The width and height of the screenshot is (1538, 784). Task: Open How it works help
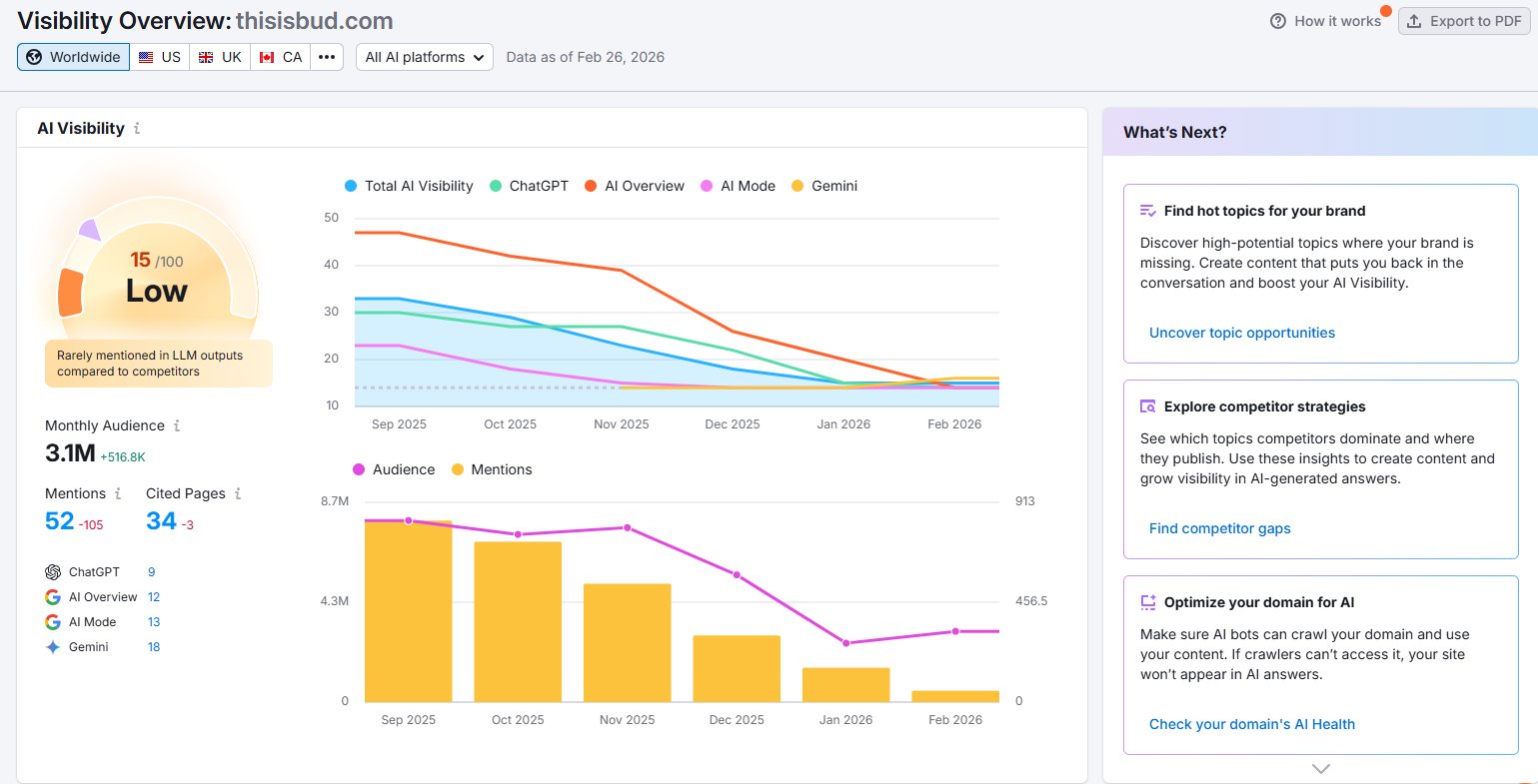(x=1325, y=21)
